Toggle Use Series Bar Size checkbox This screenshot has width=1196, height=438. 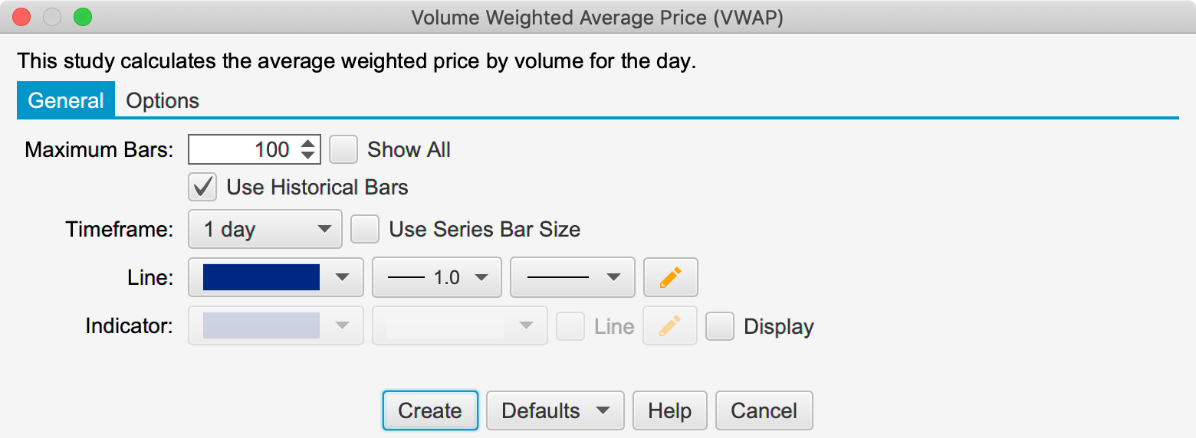(x=365, y=230)
